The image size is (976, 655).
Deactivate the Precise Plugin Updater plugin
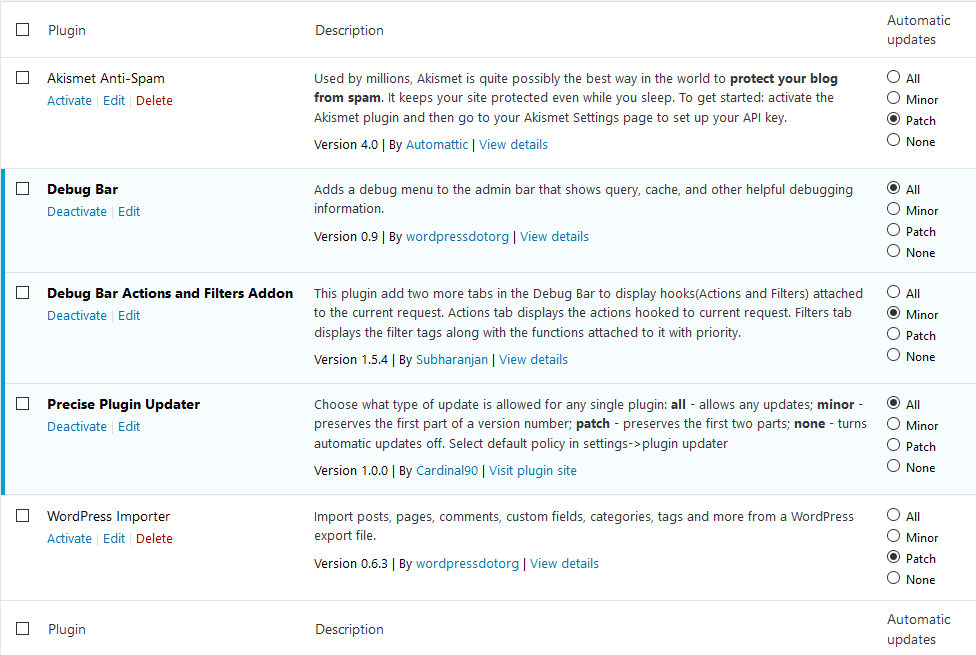[x=77, y=426]
